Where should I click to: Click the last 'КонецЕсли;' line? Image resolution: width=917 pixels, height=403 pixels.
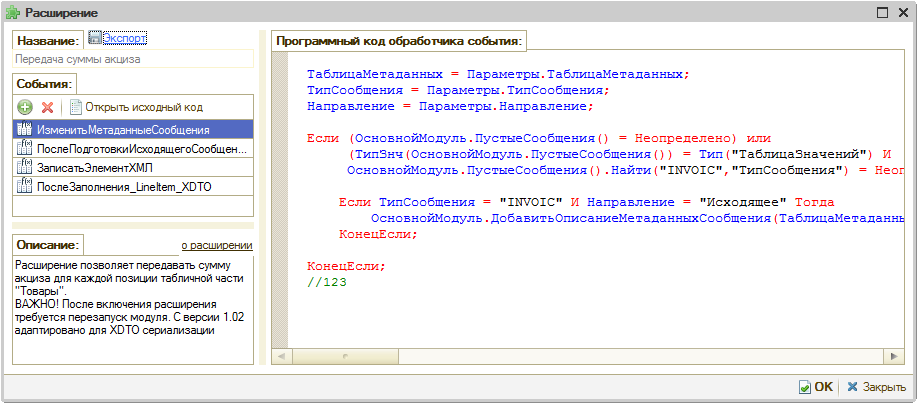pos(347,266)
